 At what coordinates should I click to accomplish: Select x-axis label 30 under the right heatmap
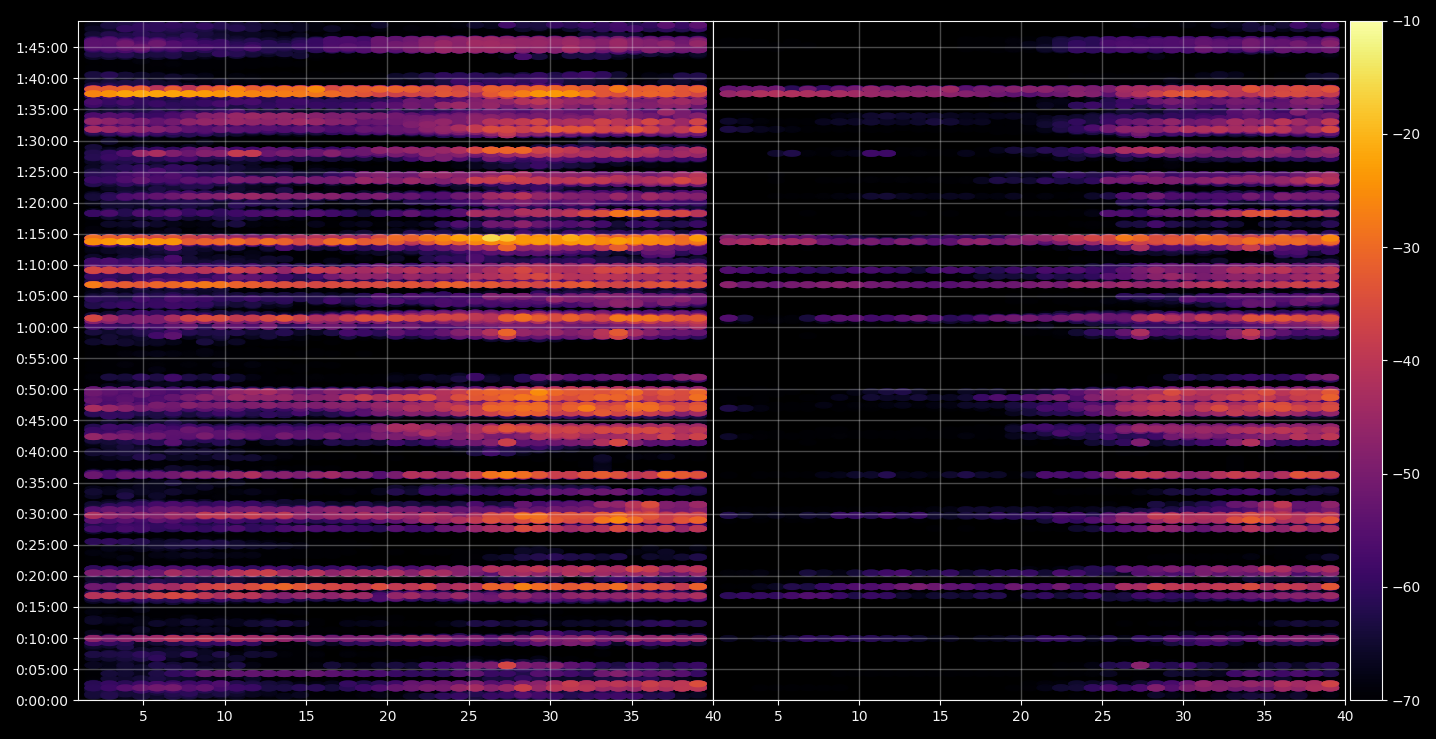(x=1183, y=716)
